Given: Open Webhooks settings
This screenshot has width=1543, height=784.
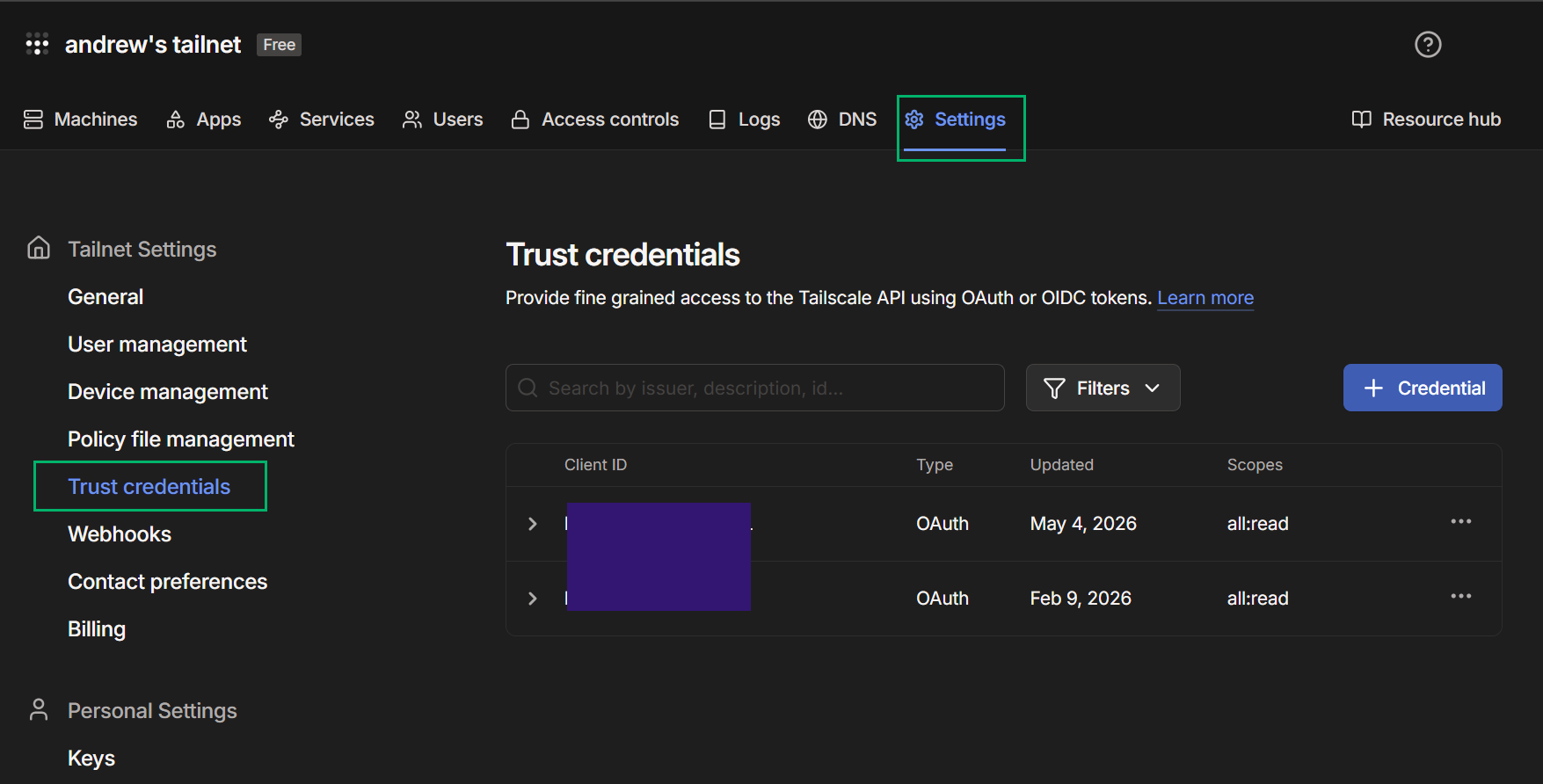Looking at the screenshot, I should 120,534.
